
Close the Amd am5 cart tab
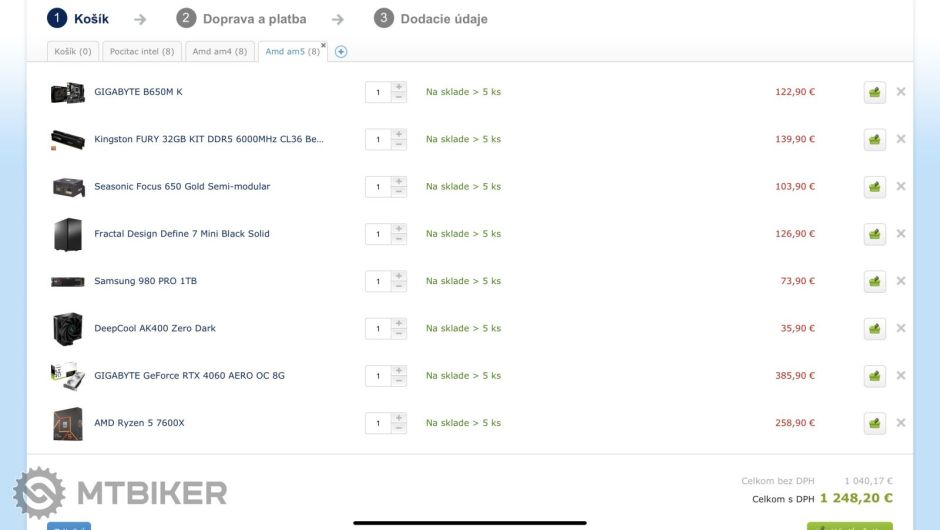tap(323, 45)
